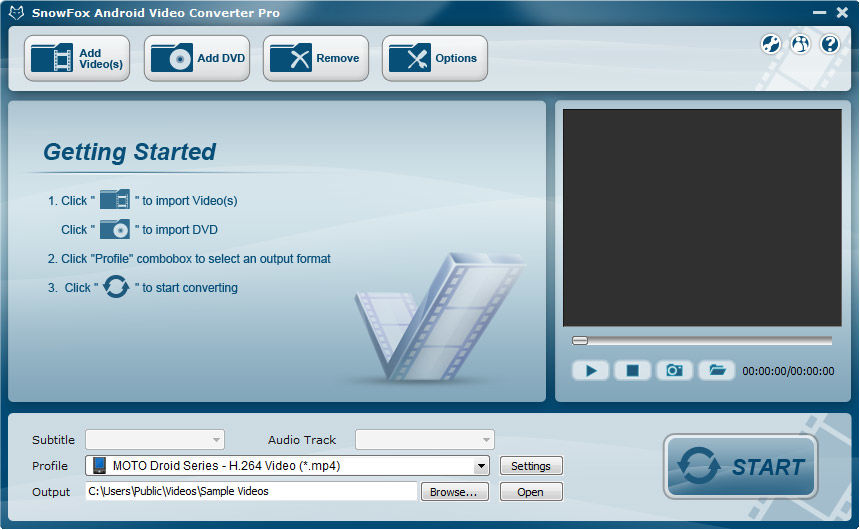Screen dimensions: 860x530
Task: Click the Getting Started heading
Action: click(x=129, y=152)
